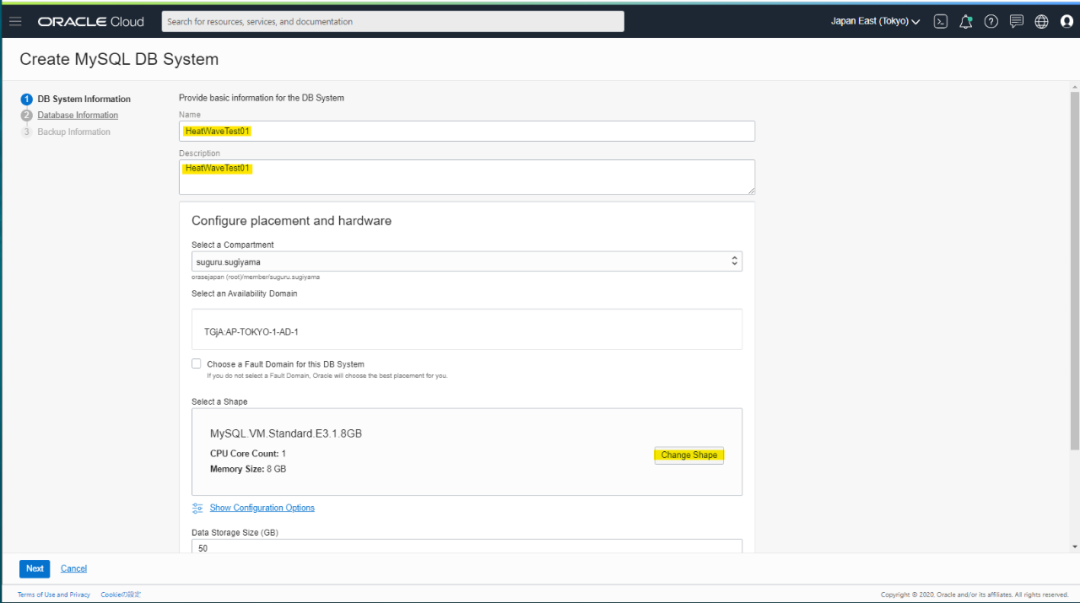This screenshot has height=603, width=1080.
Task: Click the page's vertical scrollbar
Action: 1074,270
